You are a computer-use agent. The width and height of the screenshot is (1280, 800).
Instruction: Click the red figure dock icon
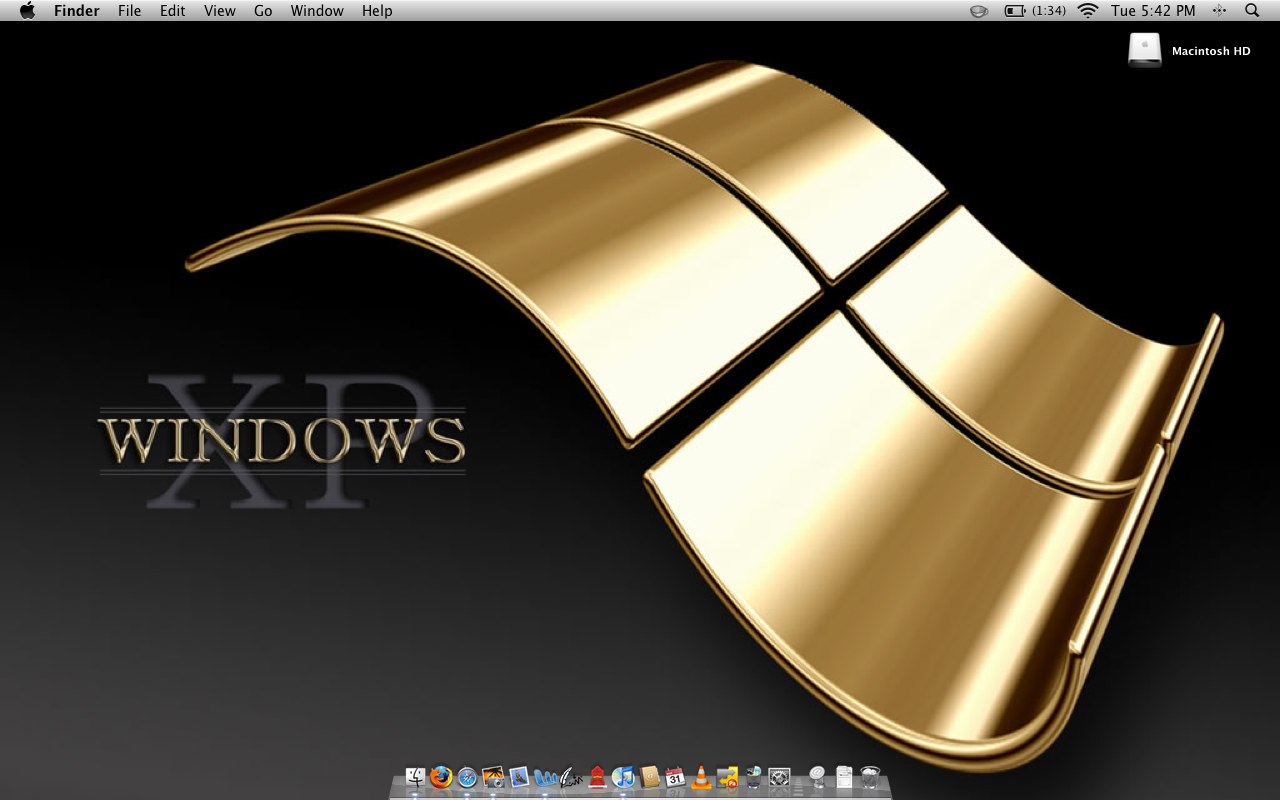coord(597,777)
